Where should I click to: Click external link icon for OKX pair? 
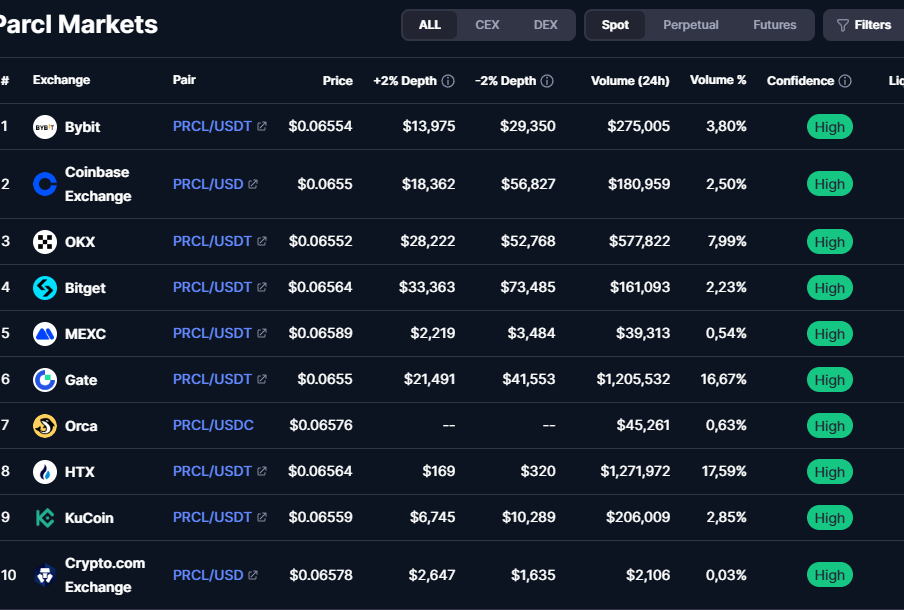pos(262,241)
